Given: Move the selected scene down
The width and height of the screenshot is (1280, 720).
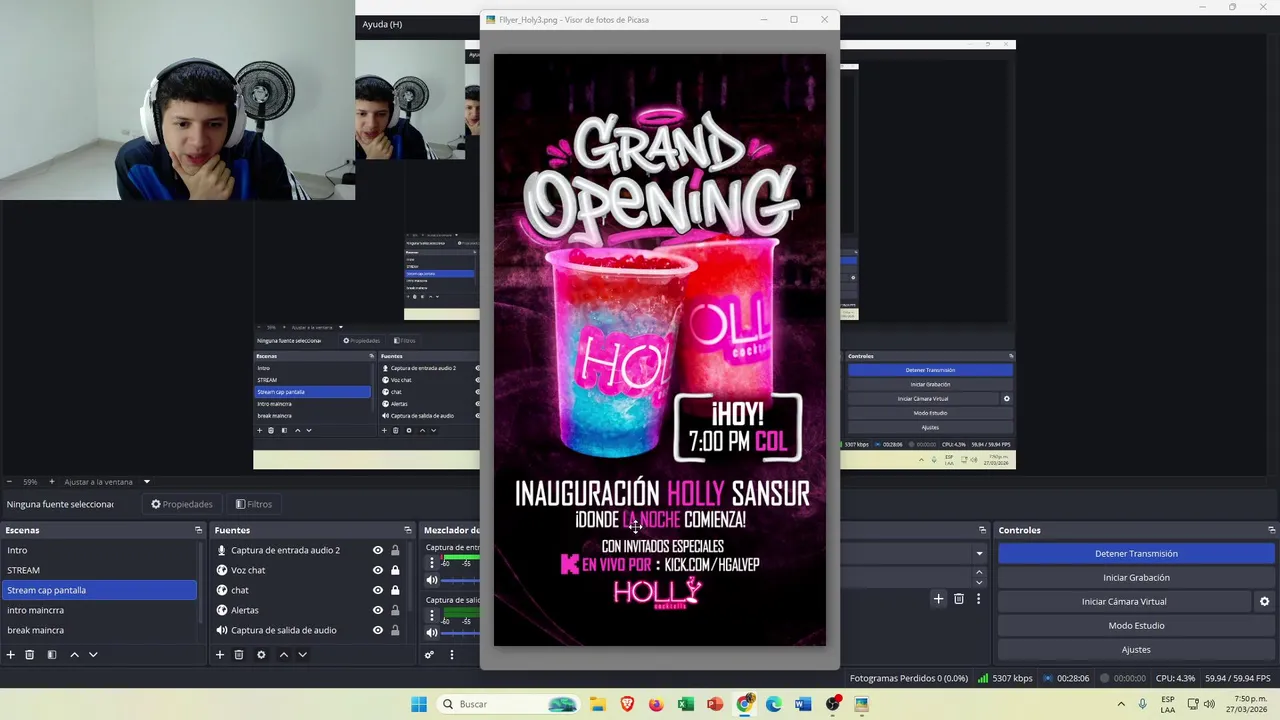Looking at the screenshot, I should (93, 655).
